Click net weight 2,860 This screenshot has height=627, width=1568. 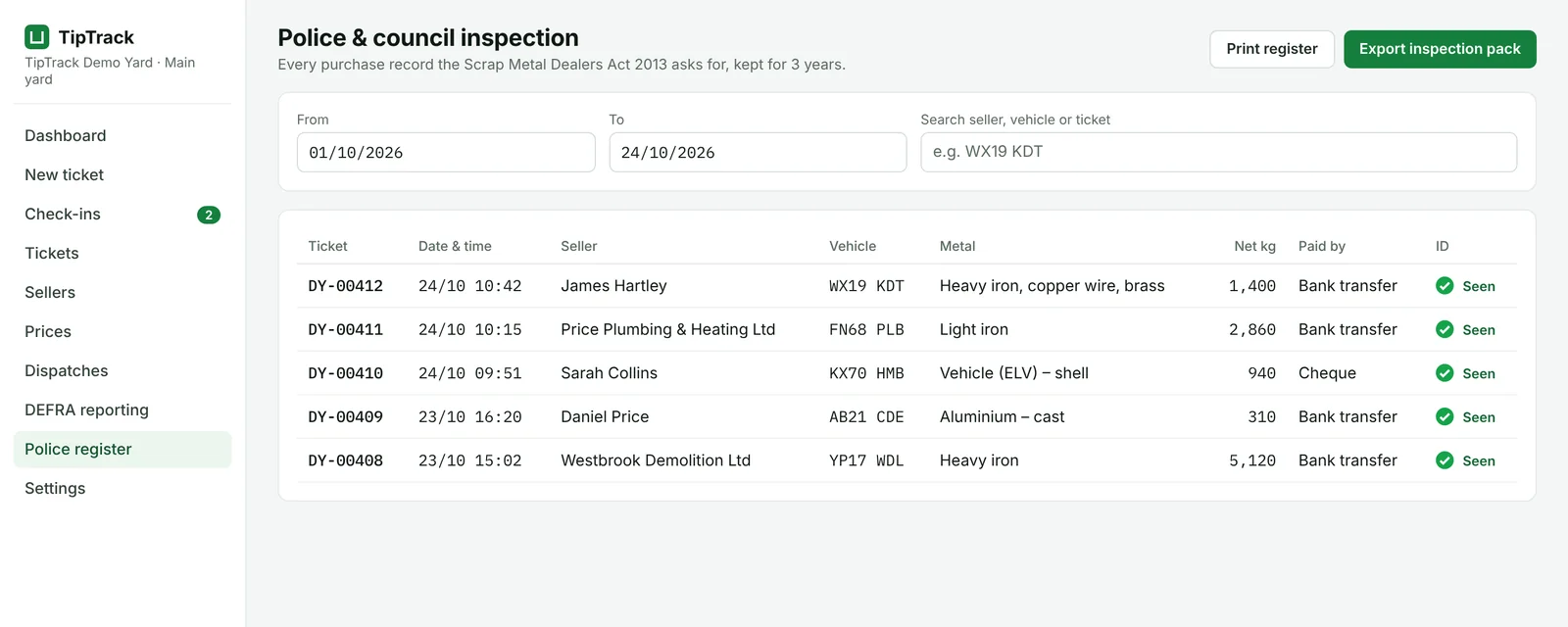pos(1252,330)
